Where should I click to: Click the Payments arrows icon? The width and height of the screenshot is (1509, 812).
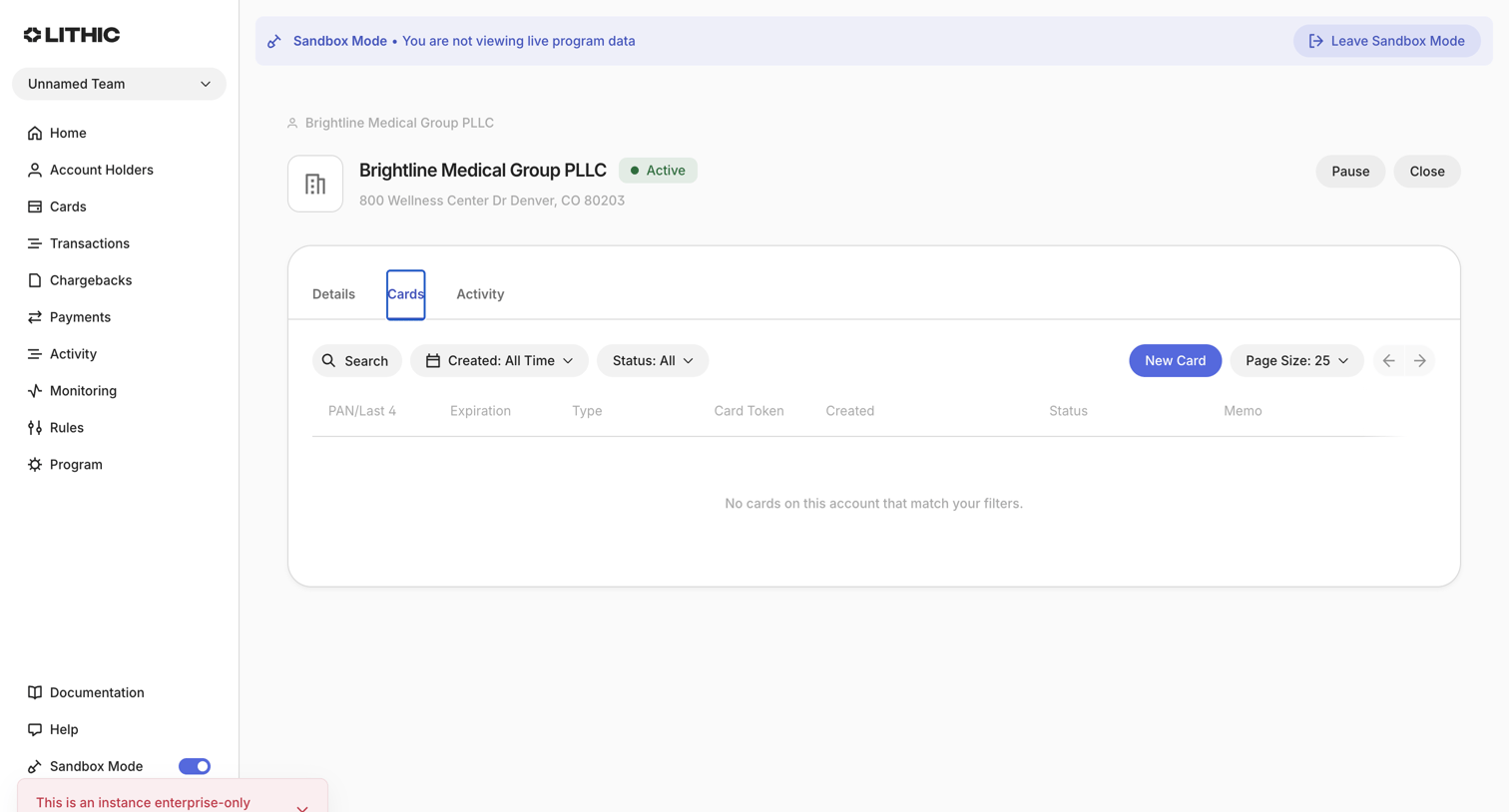click(x=35, y=317)
